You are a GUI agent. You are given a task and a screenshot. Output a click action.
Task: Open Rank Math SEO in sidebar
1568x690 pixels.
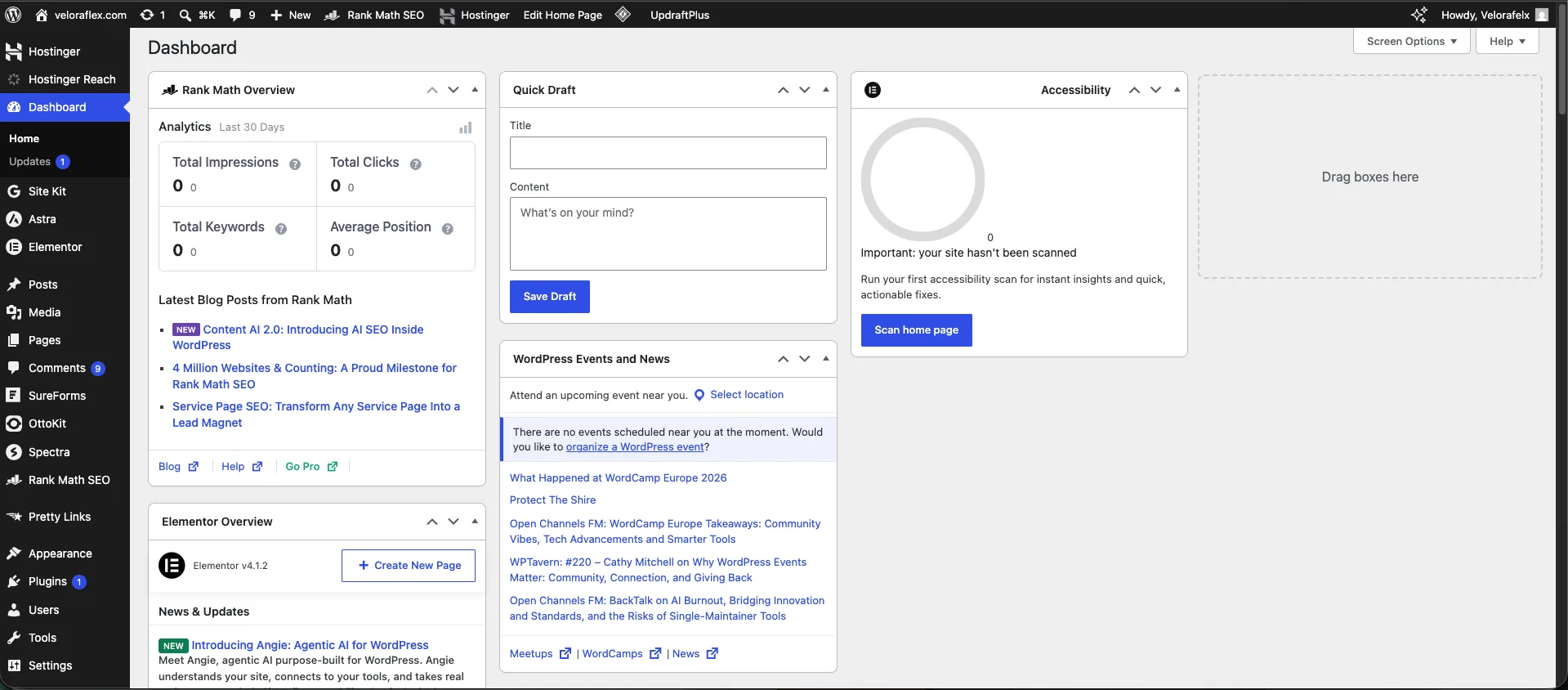[x=65, y=480]
